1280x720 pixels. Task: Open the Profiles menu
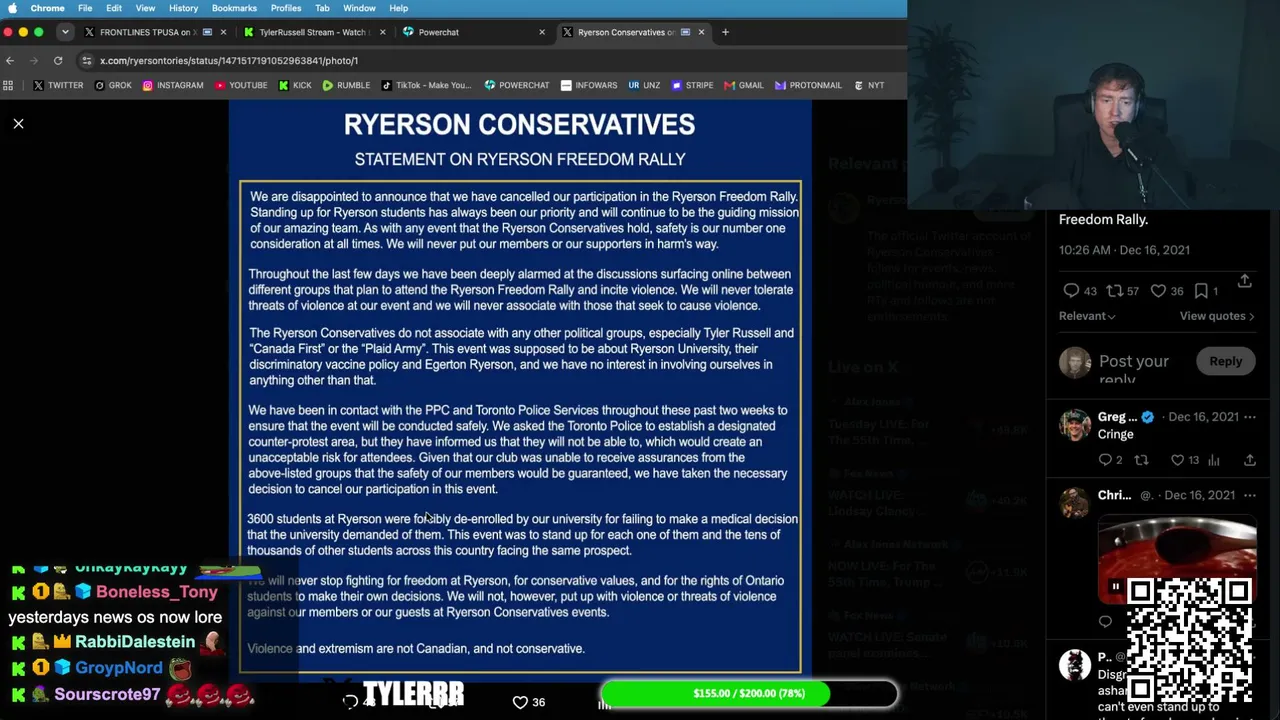point(286,8)
